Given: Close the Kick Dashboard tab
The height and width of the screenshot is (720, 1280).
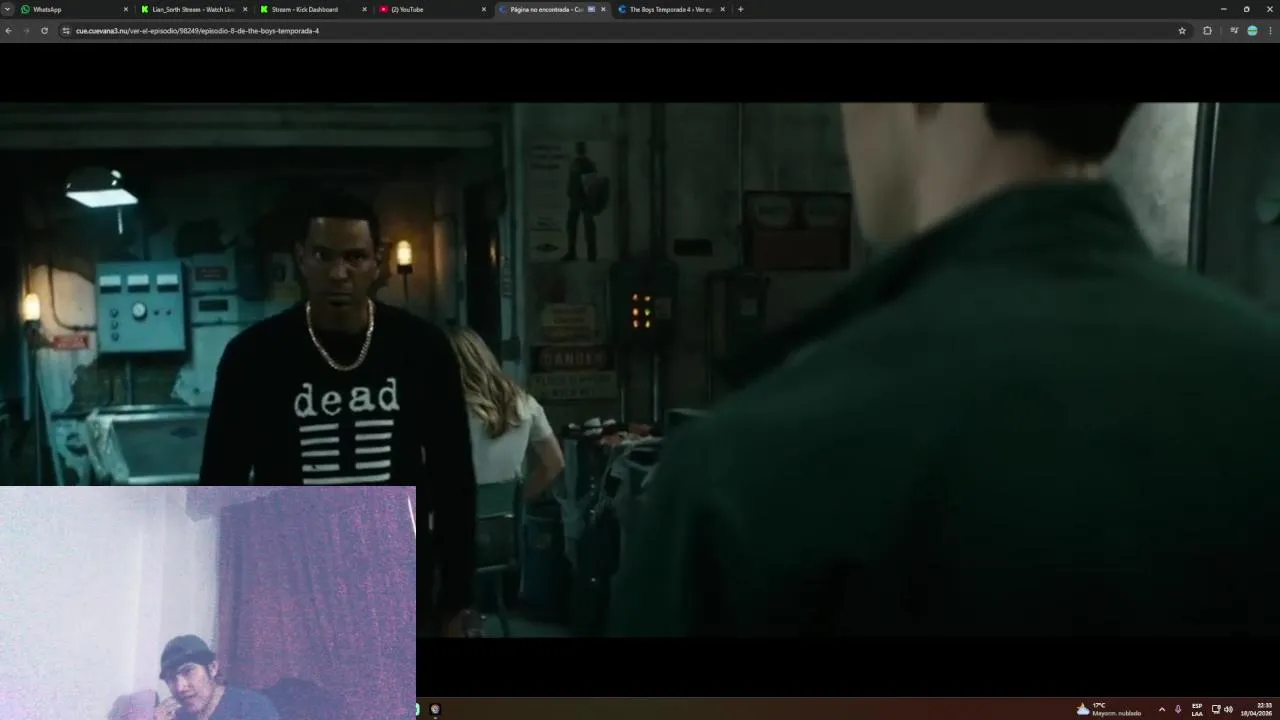Looking at the screenshot, I should (364, 9).
